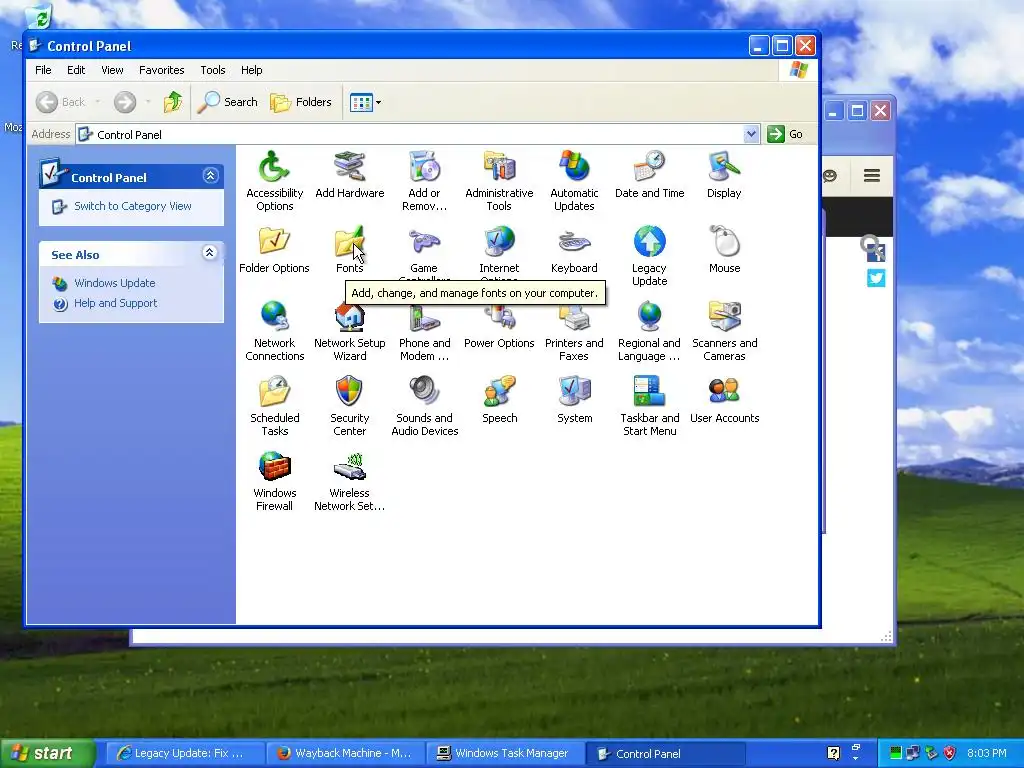Open Automatic Updates icon

point(574,167)
